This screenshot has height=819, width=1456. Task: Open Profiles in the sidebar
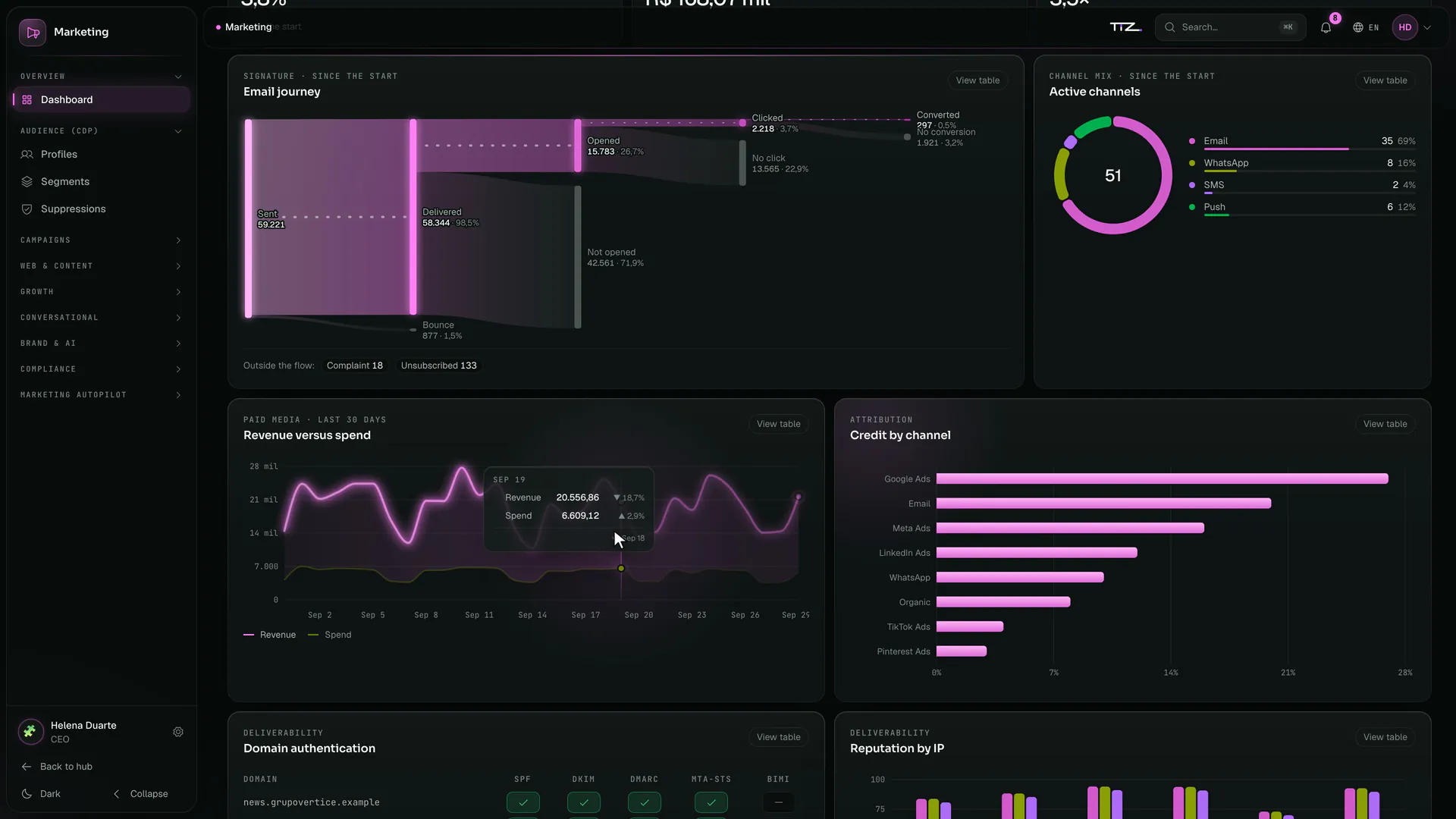[x=102, y=154]
